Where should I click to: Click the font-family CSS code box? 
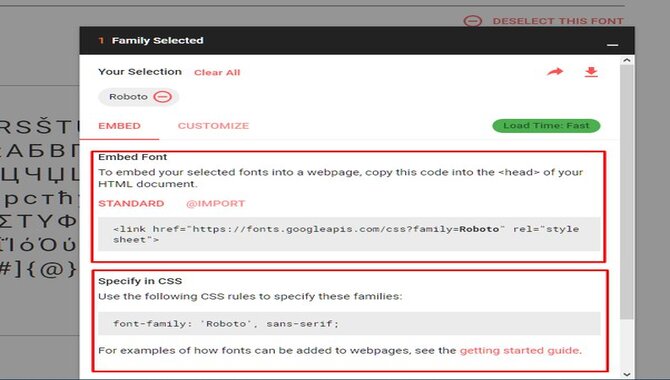point(349,324)
